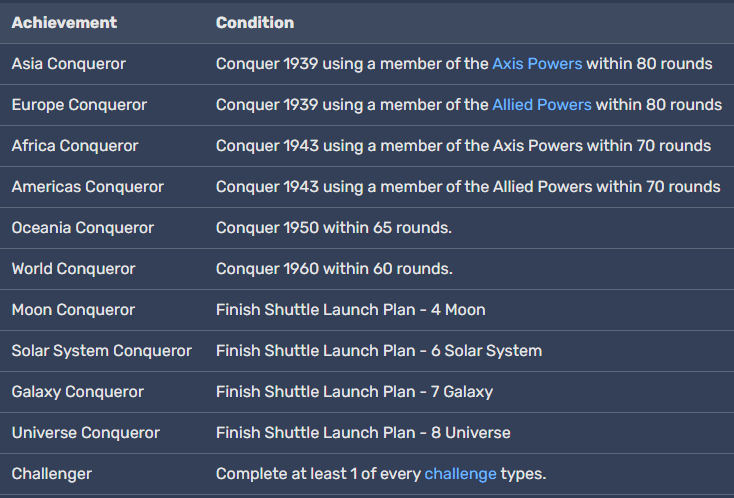
Task: Click the Oceania Conqueror row label
Action: pos(83,228)
